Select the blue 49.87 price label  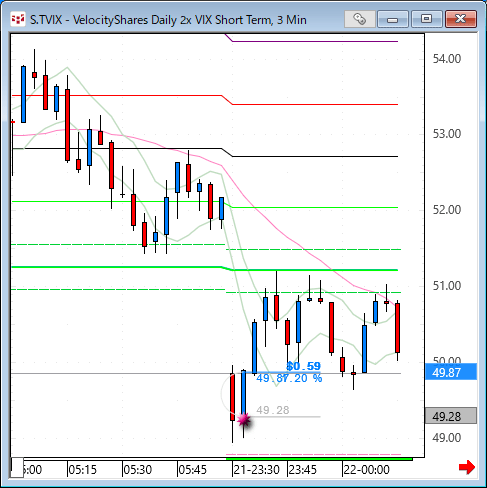pyautogui.click(x=451, y=372)
